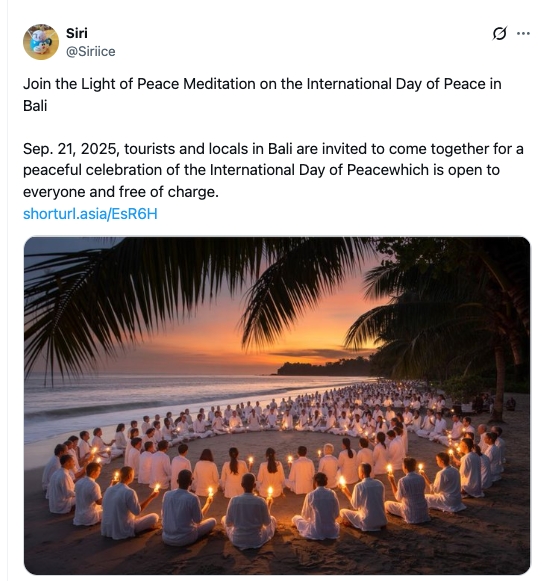View the attached sunset beach image full size
The image size is (544, 581).
coord(277,405)
